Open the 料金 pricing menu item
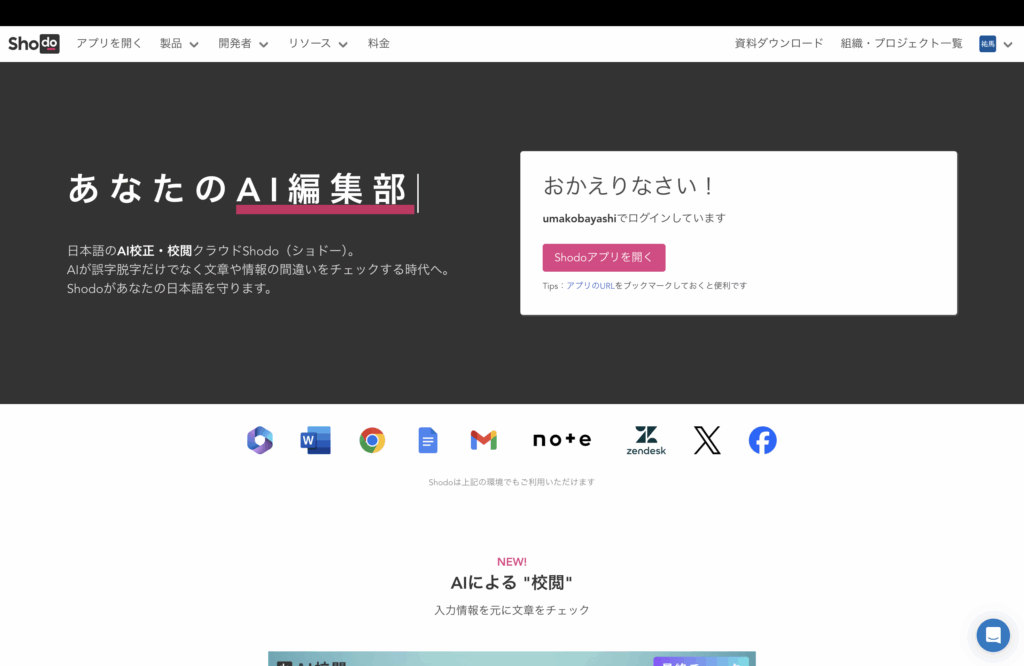Image resolution: width=1024 pixels, height=666 pixels. pos(379,44)
